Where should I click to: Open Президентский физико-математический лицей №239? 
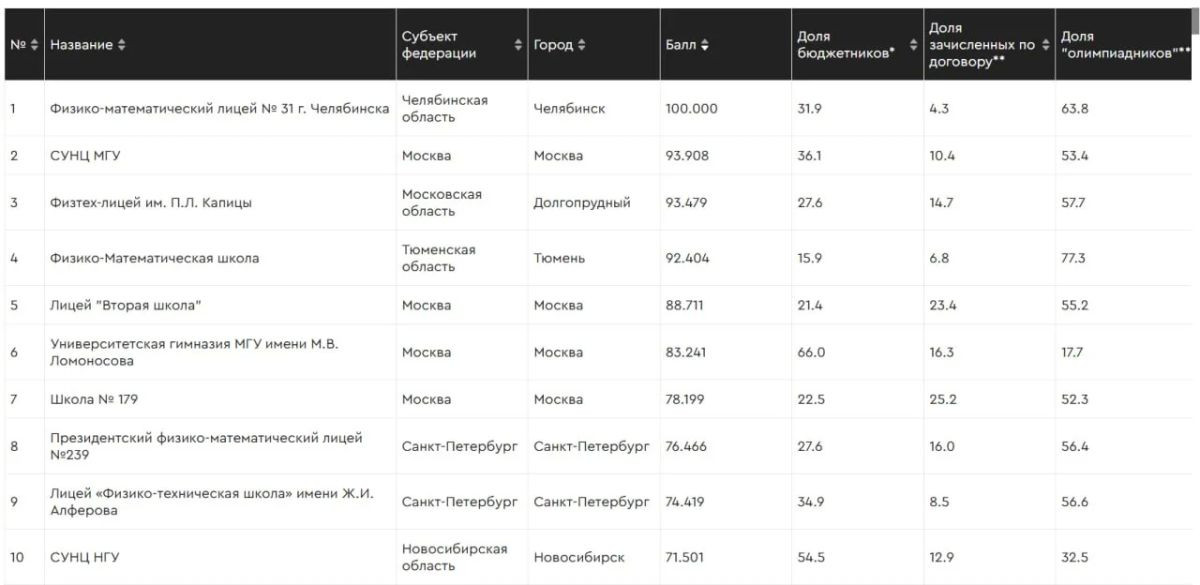point(207,446)
